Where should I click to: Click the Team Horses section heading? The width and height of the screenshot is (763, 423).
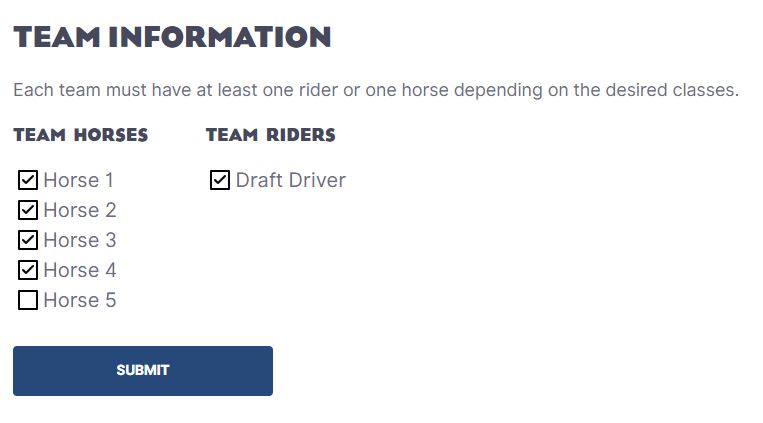(x=81, y=135)
